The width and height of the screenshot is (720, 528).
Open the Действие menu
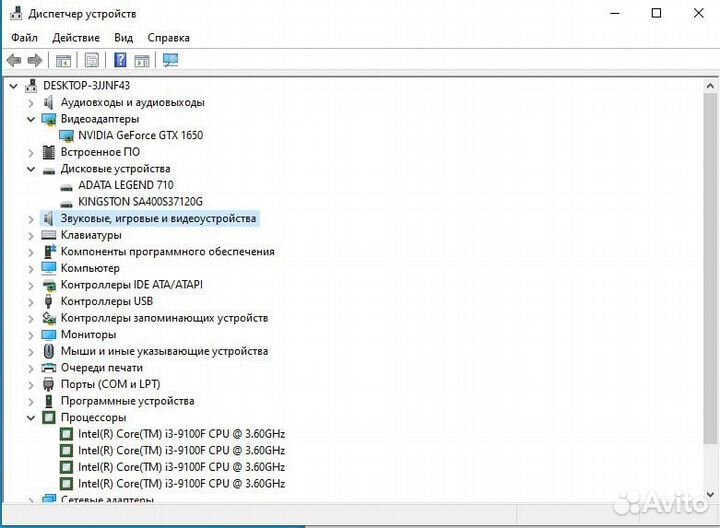pyautogui.click(x=76, y=38)
